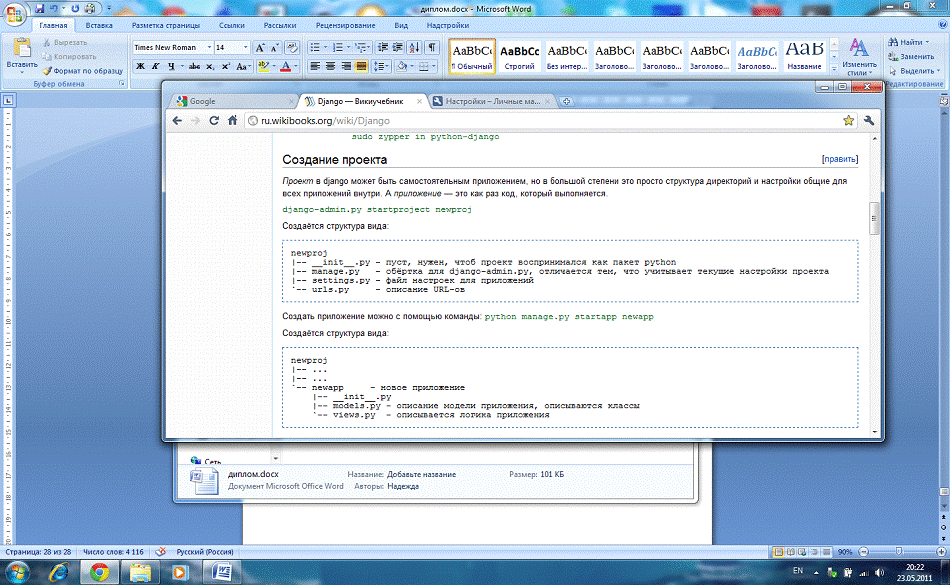Click the [править] edit link
950x585 pixels.
(x=839, y=159)
